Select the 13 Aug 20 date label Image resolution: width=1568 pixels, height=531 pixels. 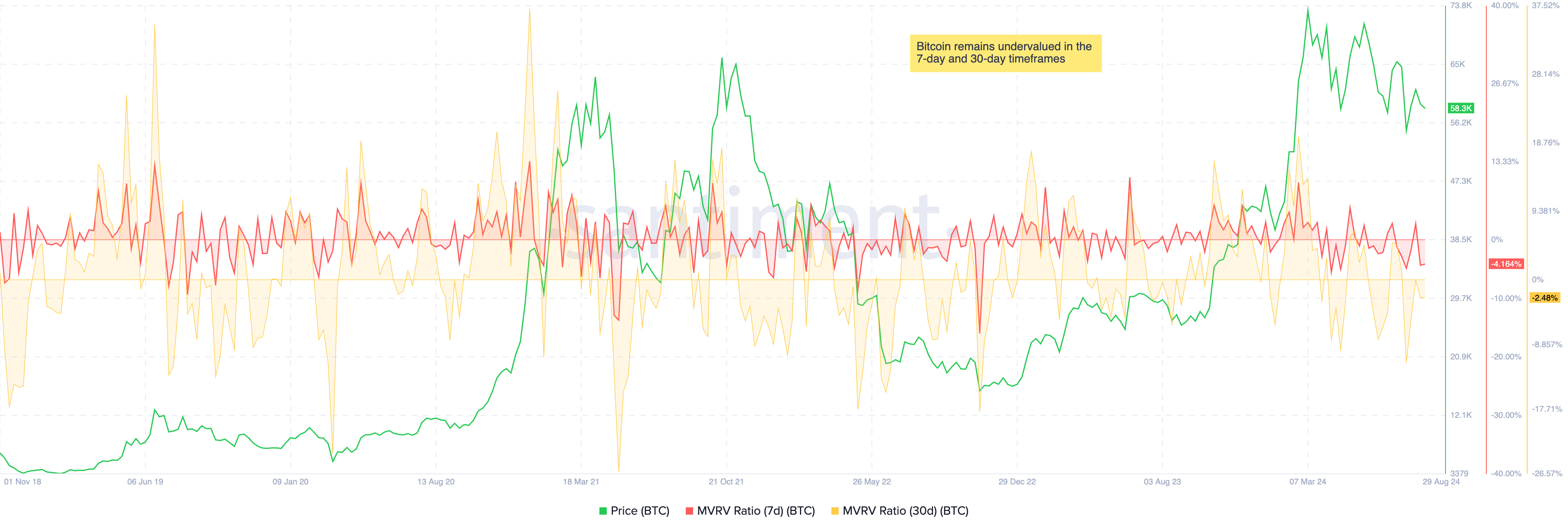point(436,482)
